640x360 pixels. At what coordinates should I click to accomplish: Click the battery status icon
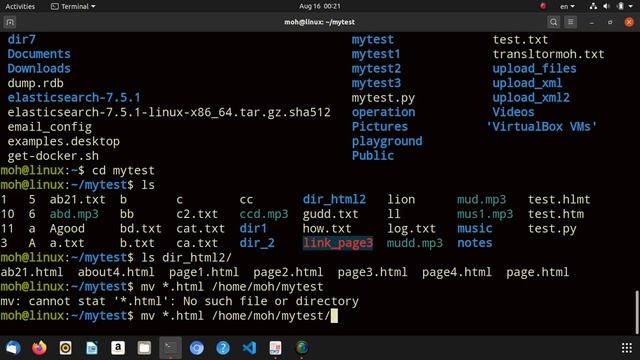coord(620,6)
